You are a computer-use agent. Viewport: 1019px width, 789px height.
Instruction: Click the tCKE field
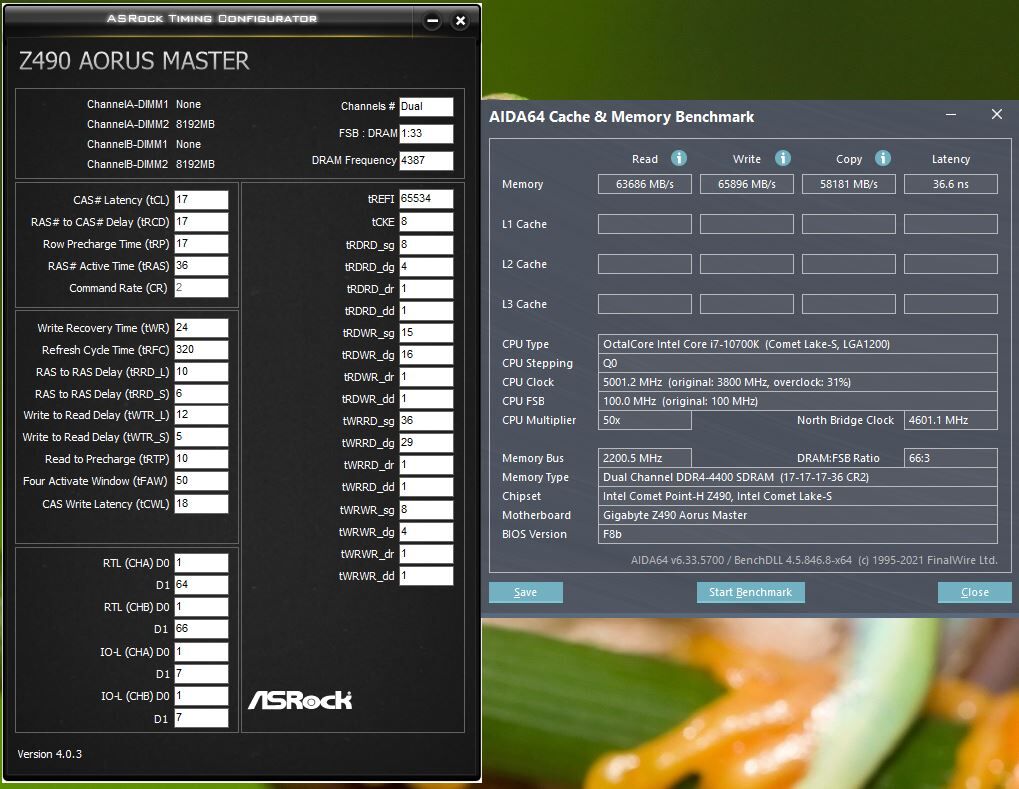coord(426,222)
